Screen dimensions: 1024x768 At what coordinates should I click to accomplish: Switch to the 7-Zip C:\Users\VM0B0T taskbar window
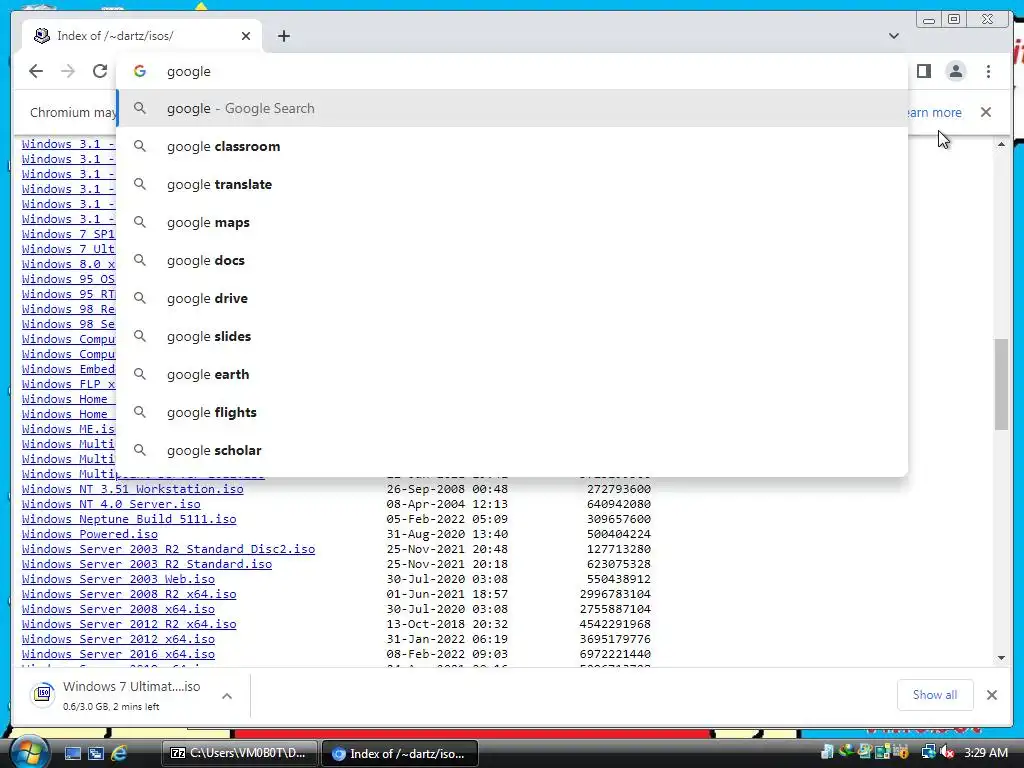coord(240,753)
